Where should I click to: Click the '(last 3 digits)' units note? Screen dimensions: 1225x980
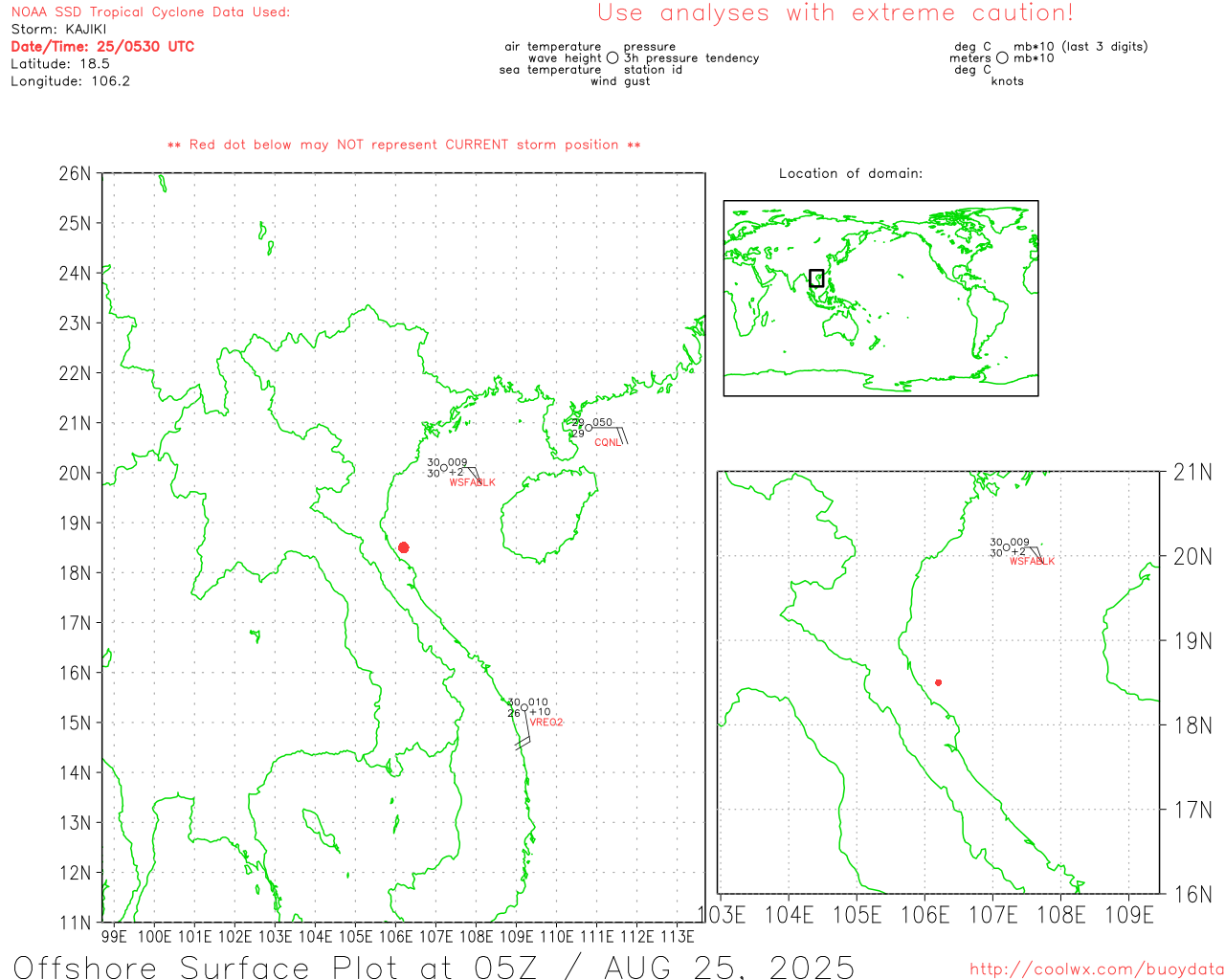pyautogui.click(x=1104, y=47)
